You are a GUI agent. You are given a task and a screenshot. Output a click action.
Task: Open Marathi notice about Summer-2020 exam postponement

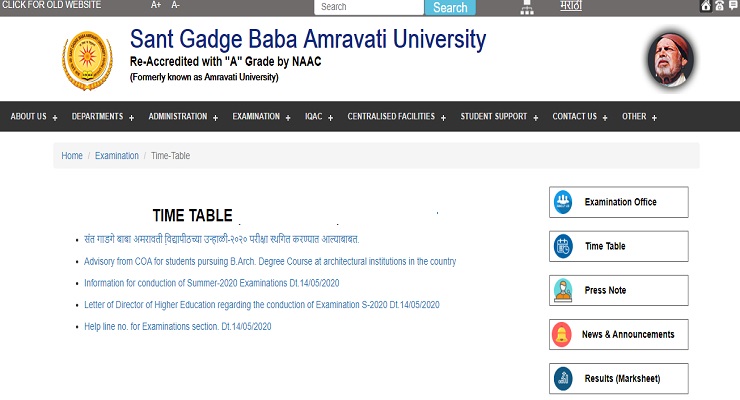point(222,239)
